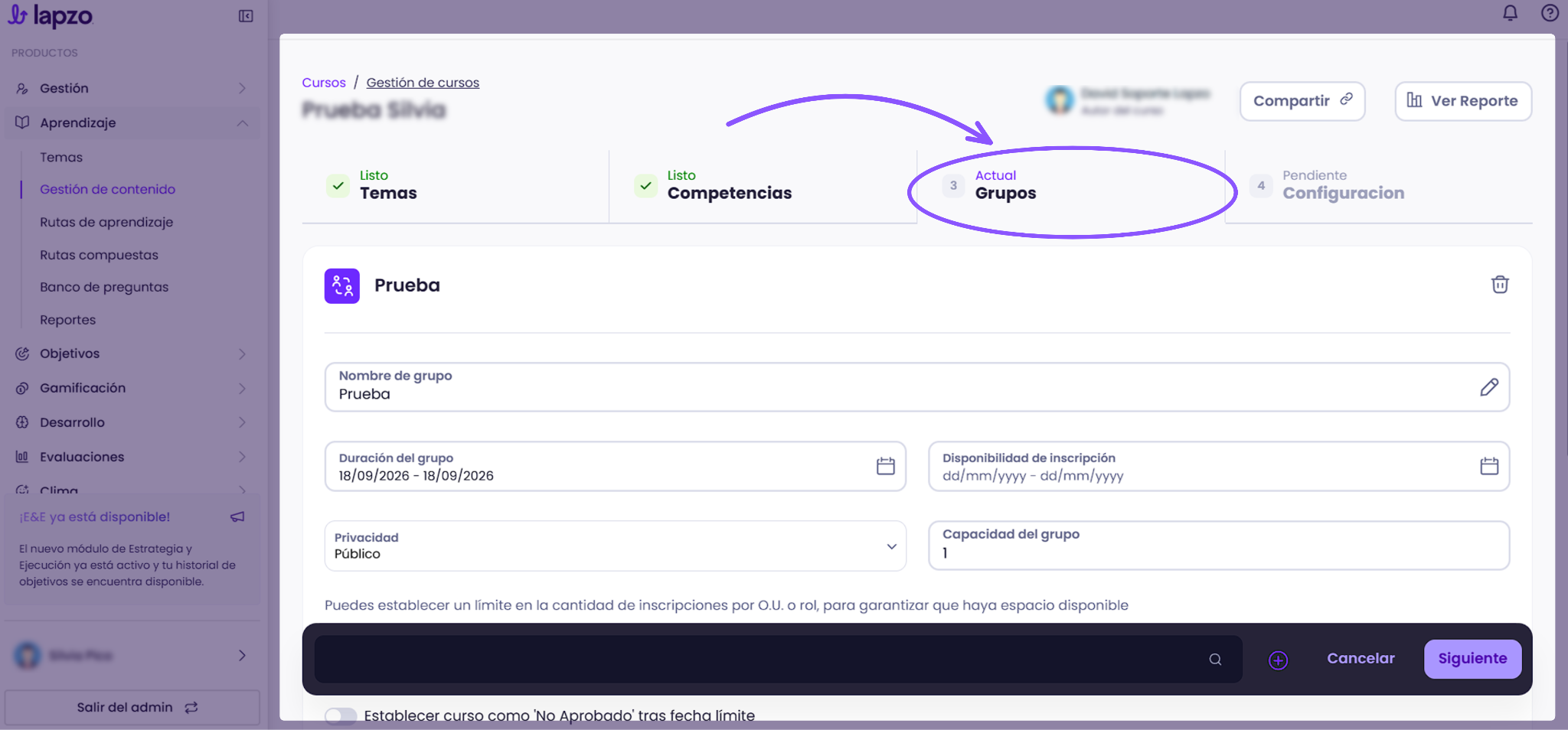Toggle 'No Aprobado' tras fecha límite switch
1568x730 pixels.
pyautogui.click(x=341, y=716)
